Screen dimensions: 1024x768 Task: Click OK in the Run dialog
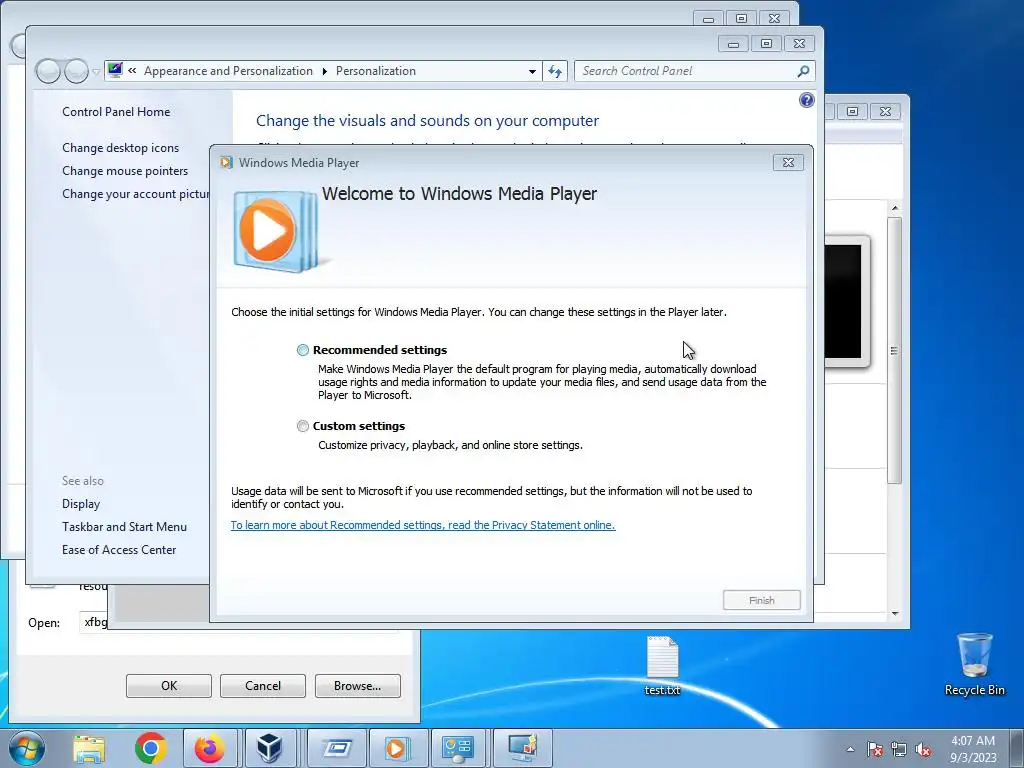pos(168,686)
